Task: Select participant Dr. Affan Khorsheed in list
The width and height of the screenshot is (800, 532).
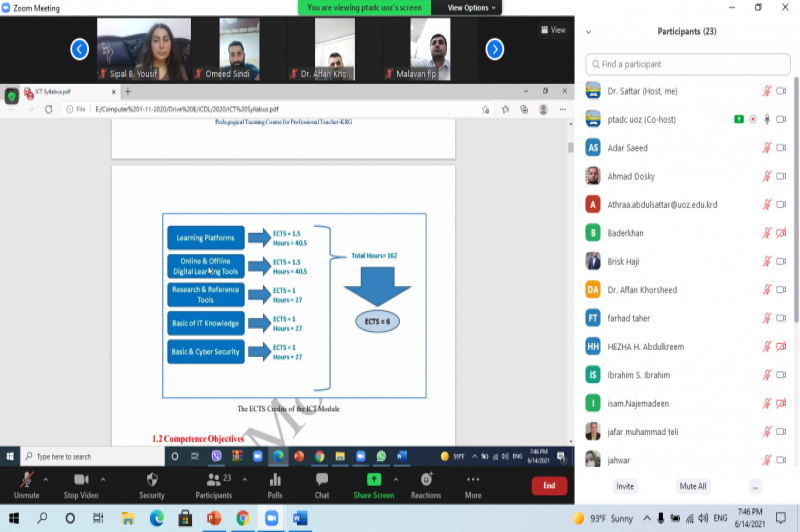Action: [x=641, y=290]
